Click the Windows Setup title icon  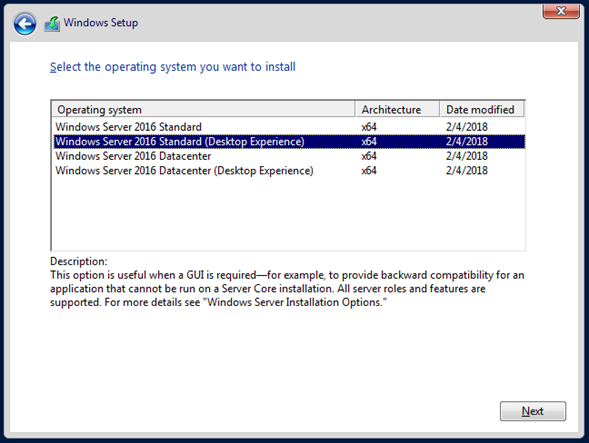(52, 24)
